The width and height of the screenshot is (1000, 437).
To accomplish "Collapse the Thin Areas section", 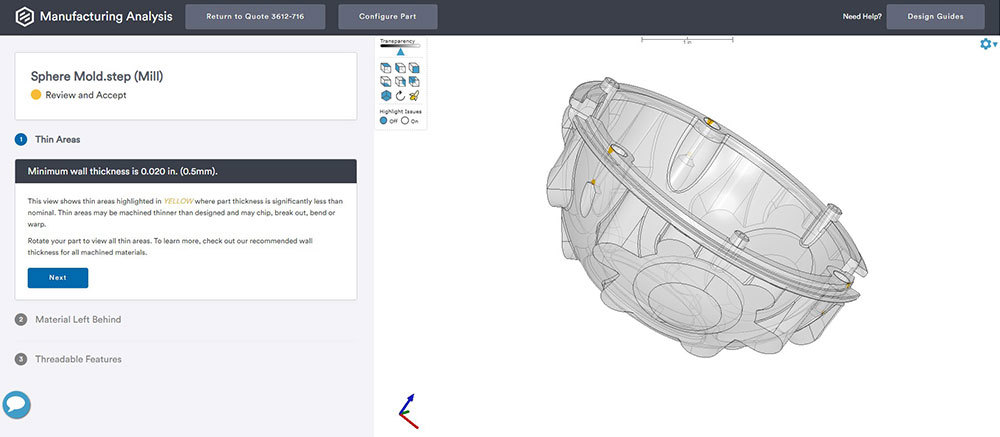I will pyautogui.click(x=57, y=139).
